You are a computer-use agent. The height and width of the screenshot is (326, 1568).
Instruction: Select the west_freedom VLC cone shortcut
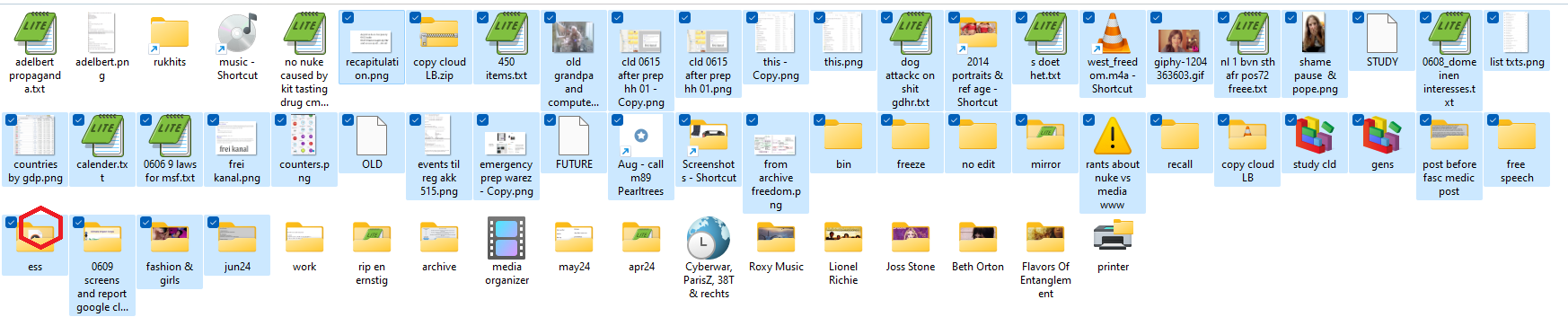coord(1112,33)
